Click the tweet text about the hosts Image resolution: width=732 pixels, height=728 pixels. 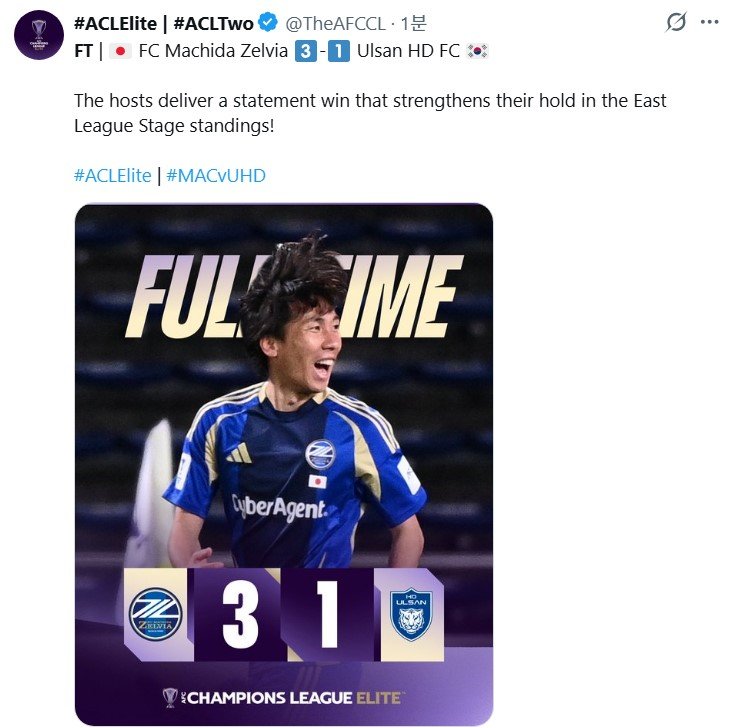370,113
